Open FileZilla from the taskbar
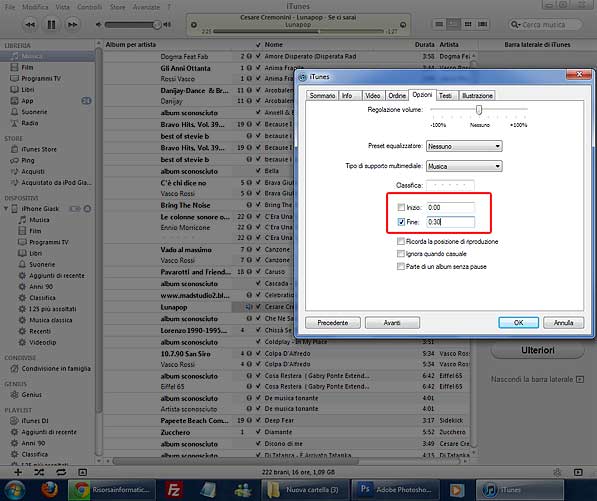597x501 pixels. [x=174, y=490]
